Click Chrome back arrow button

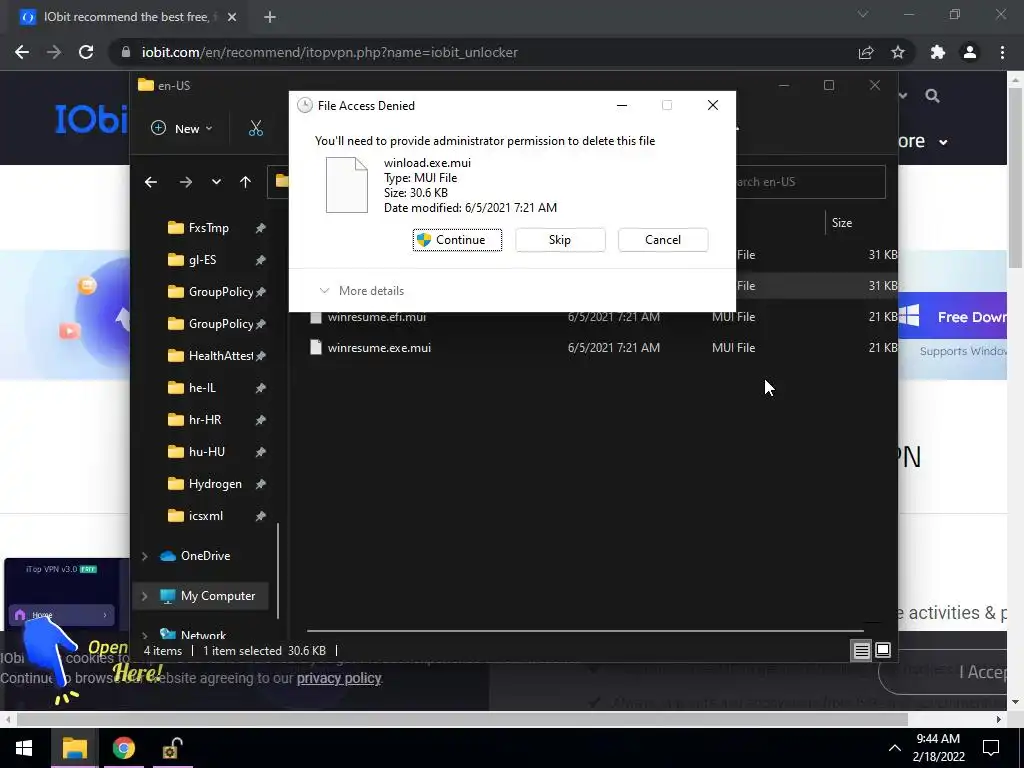(22, 52)
